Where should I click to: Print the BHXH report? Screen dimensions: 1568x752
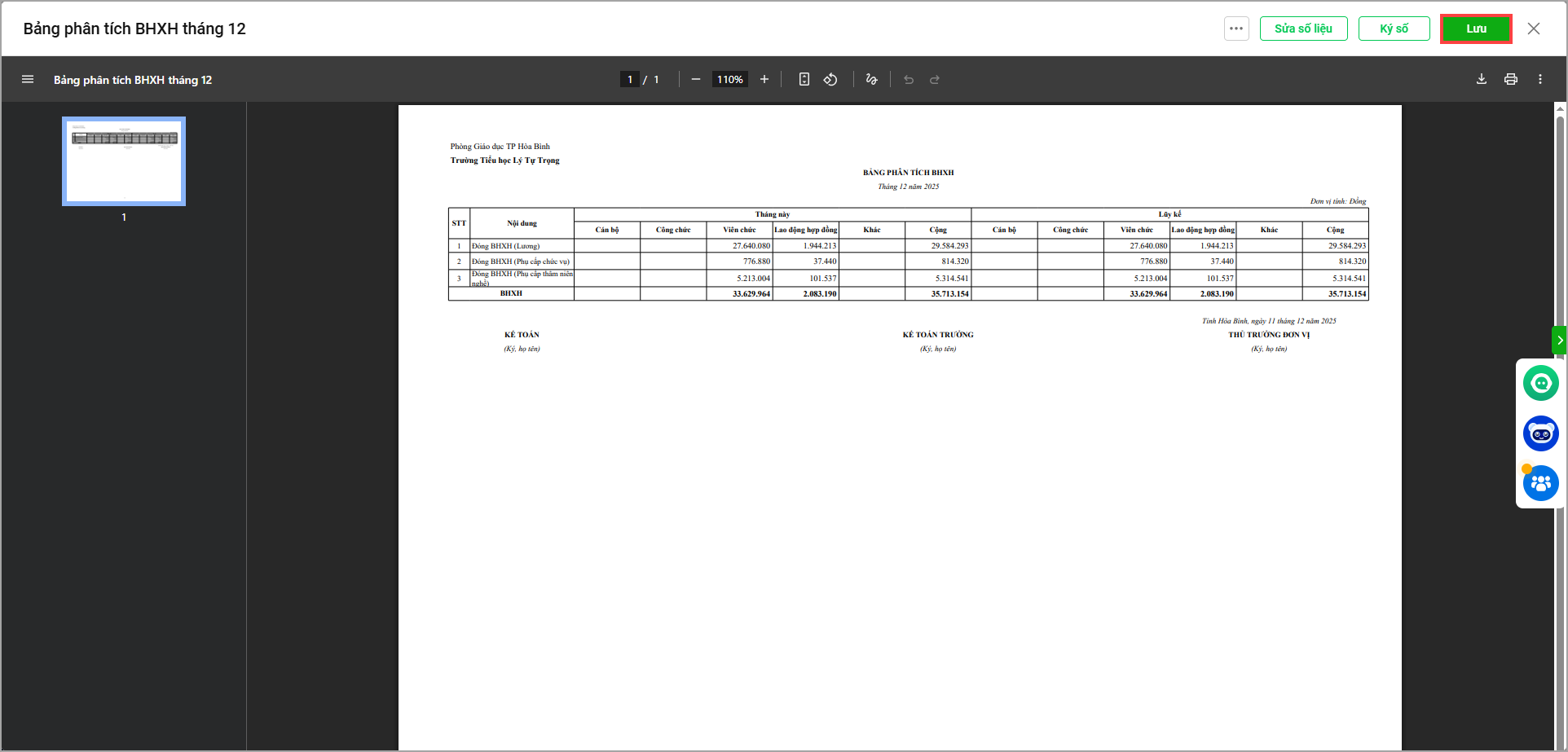coord(1511,80)
